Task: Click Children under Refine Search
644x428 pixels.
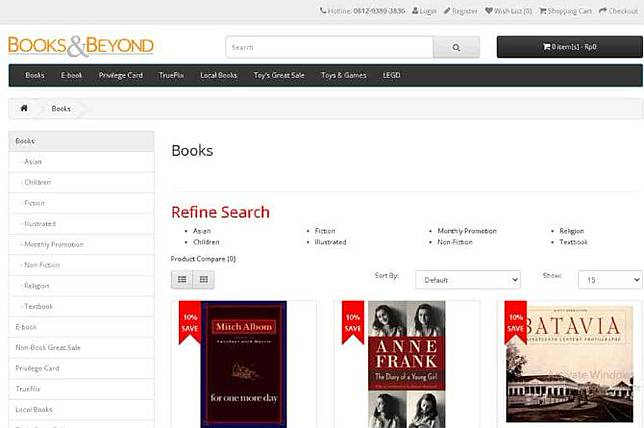Action: pos(206,242)
